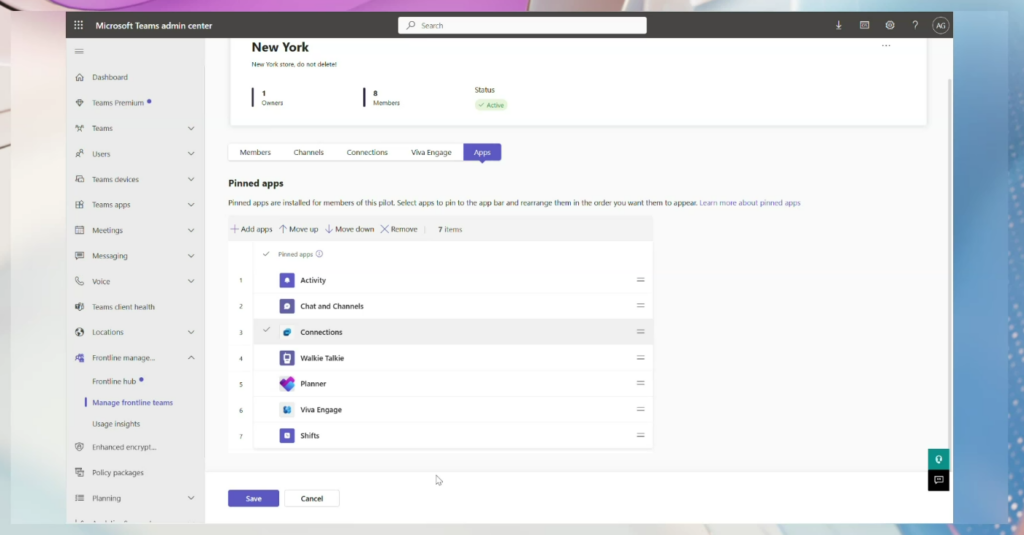The image size is (1024, 535).
Task: Expand the Voice chevron
Action: (x=191, y=281)
